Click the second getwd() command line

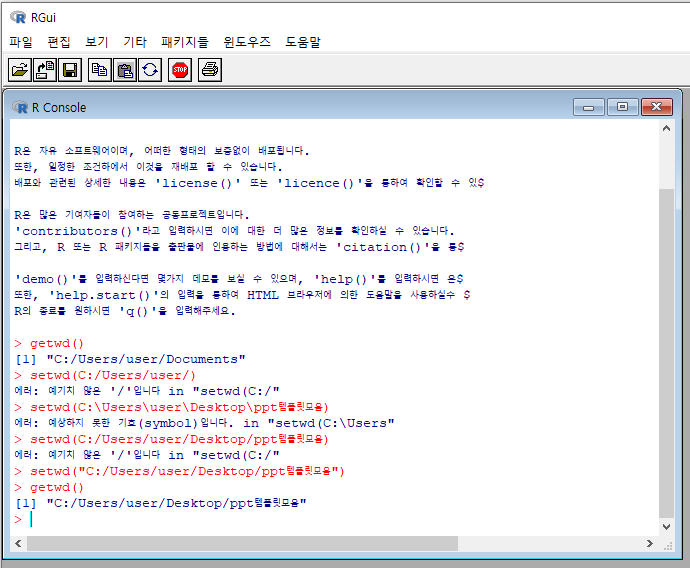point(49,487)
